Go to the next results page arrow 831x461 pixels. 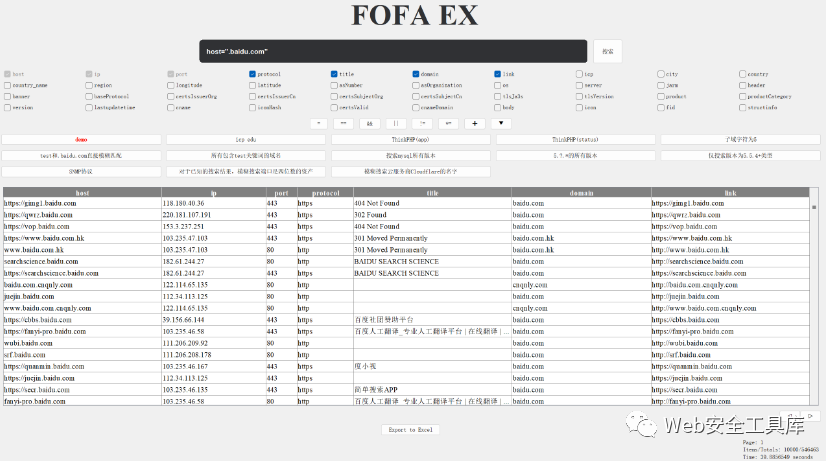coord(810,416)
